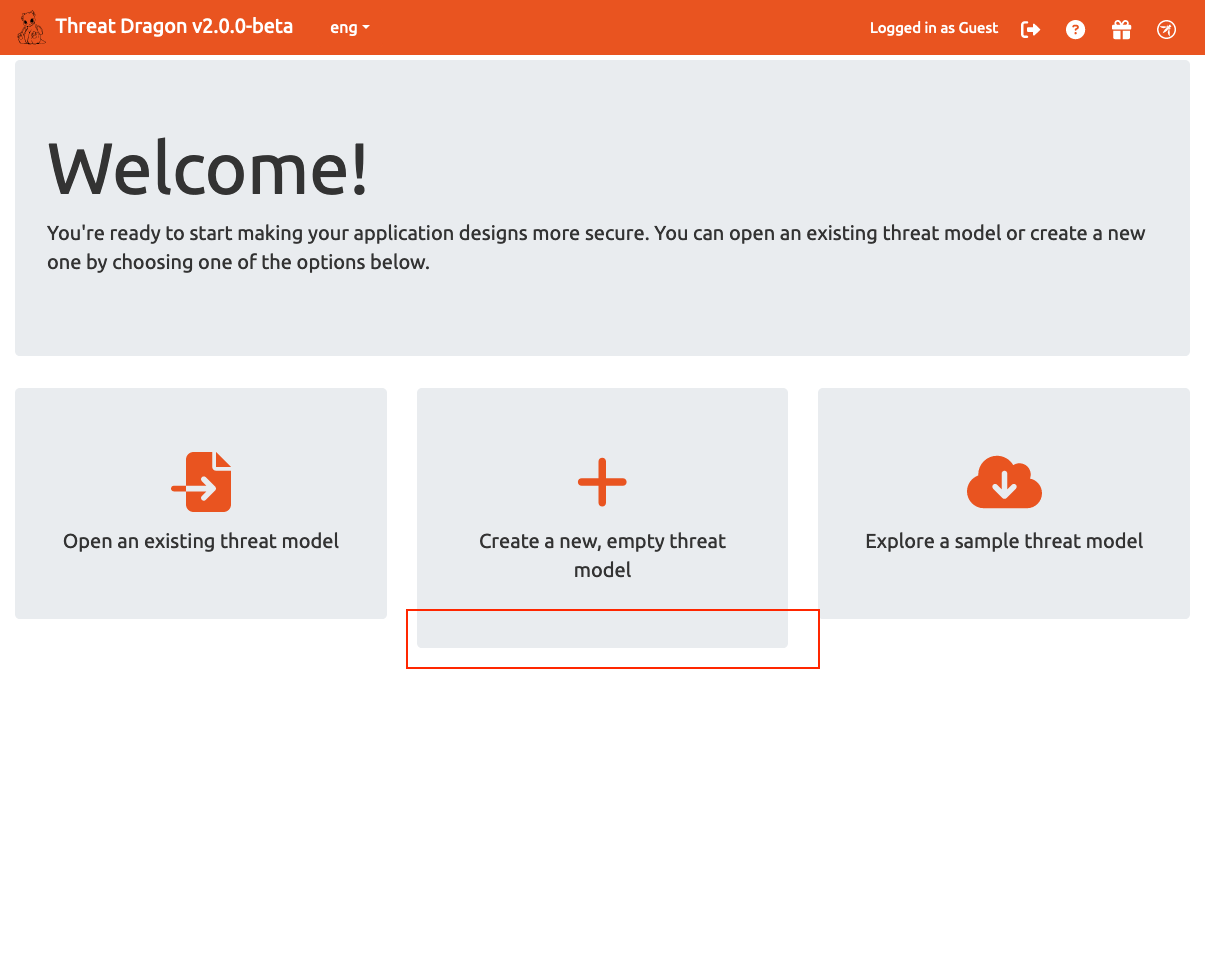The height and width of the screenshot is (970, 1205).
Task: Expand the caret next to eng
Action: click(367, 28)
